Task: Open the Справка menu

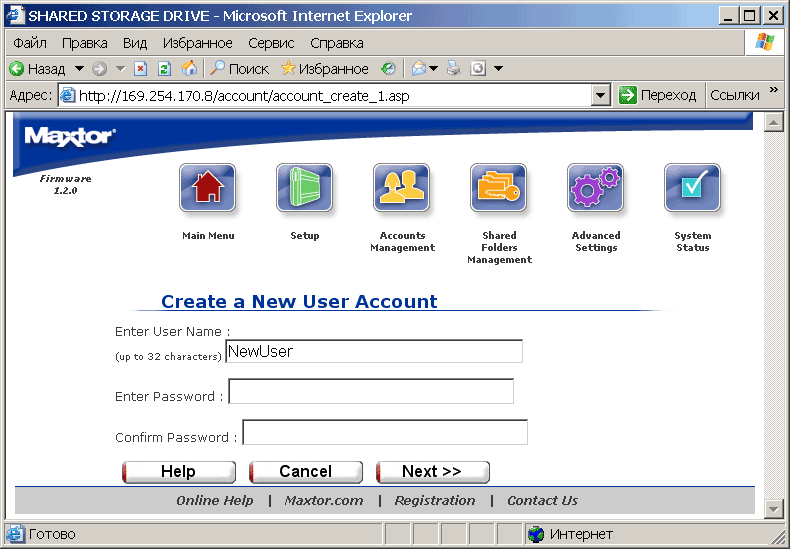Action: [337, 43]
